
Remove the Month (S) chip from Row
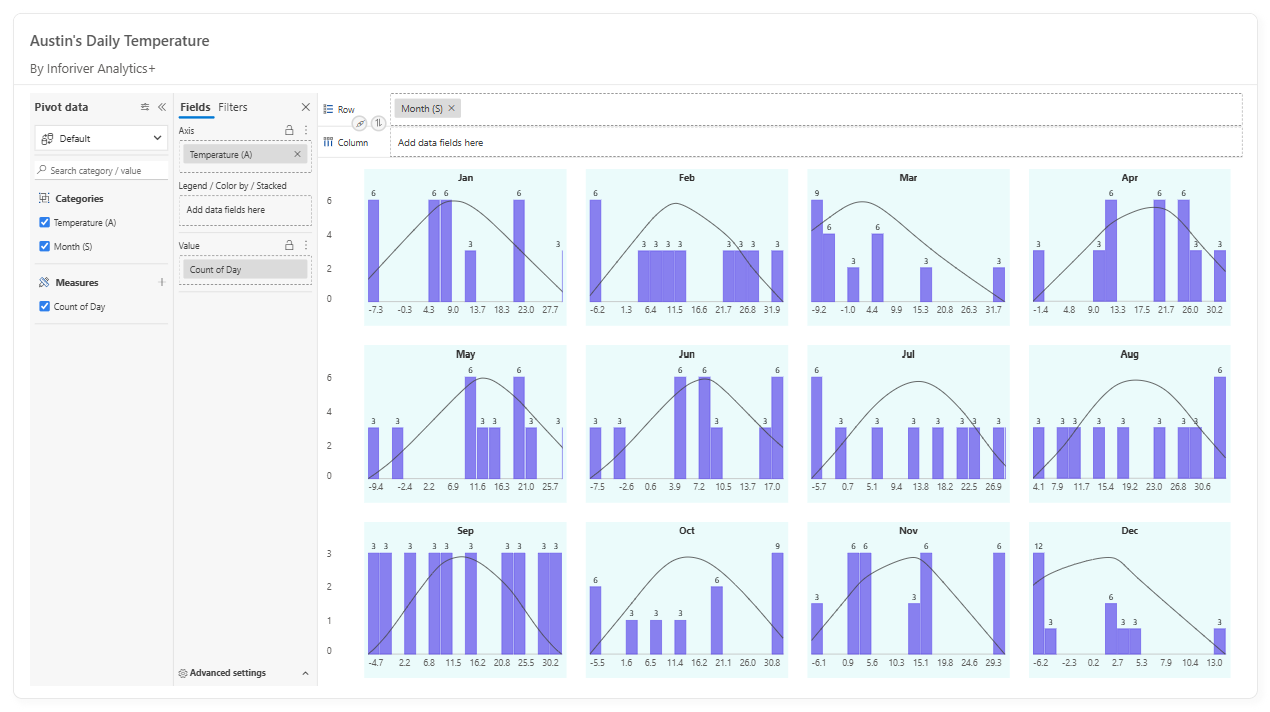coord(452,108)
